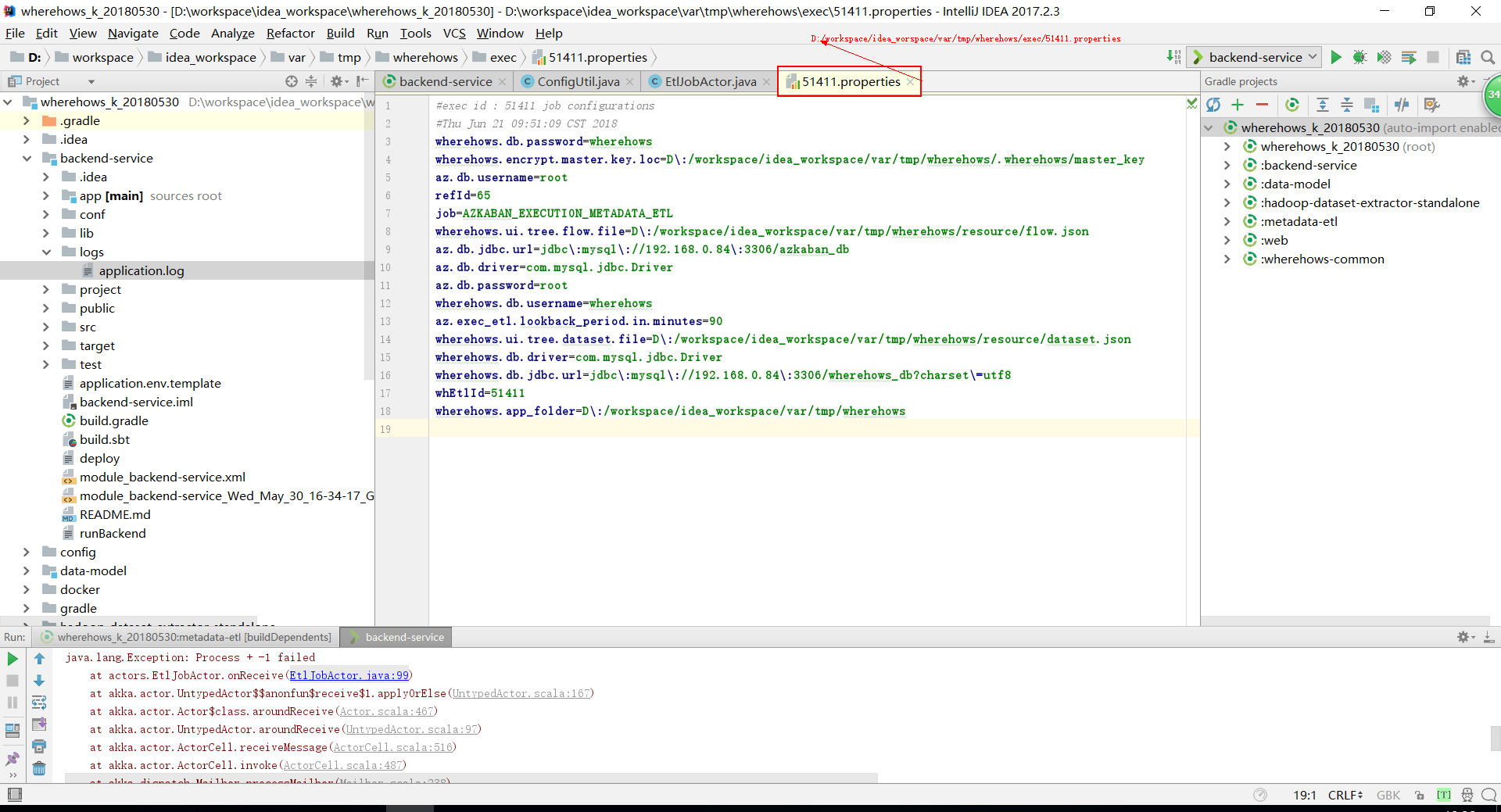Open Search Everywhere magnifier icon
The width and height of the screenshot is (1501, 812).
pyautogui.click(x=1488, y=57)
